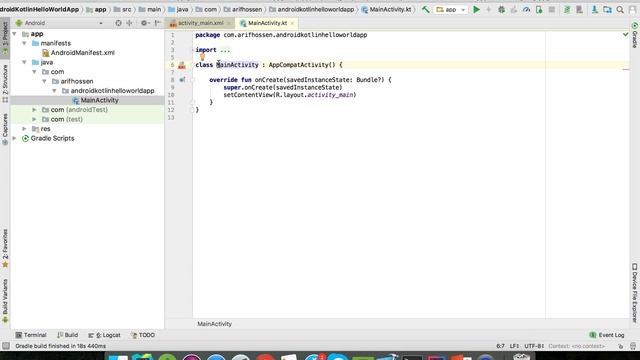
Task: Open the AVD Manager icon
Action: pyautogui.click(x=579, y=9)
